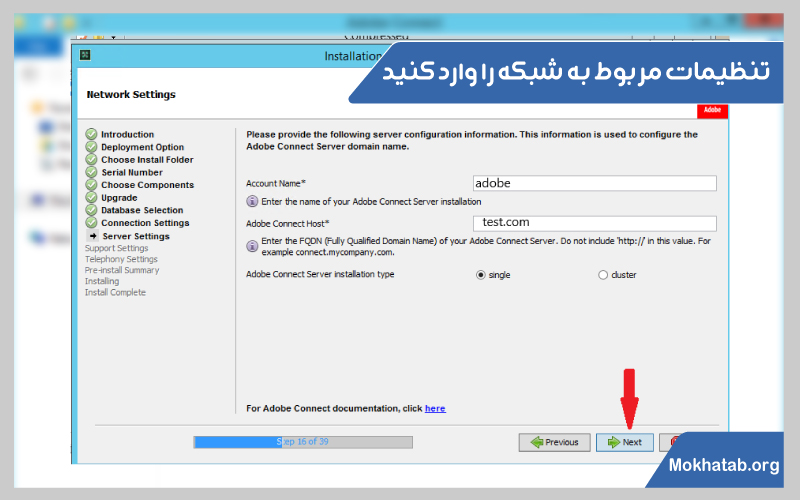This screenshot has width=800, height=500.
Task: Click the Pre-install Summary step
Action: click(x=122, y=270)
